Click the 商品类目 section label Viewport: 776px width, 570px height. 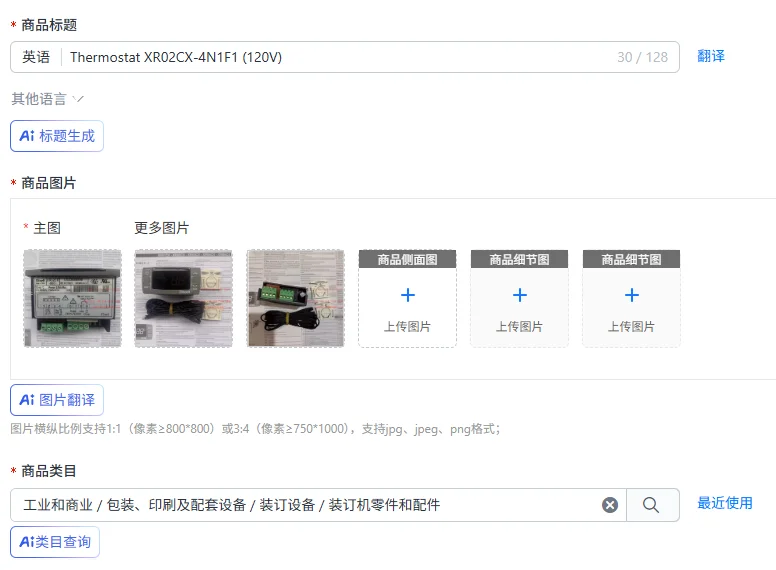click(x=48, y=471)
